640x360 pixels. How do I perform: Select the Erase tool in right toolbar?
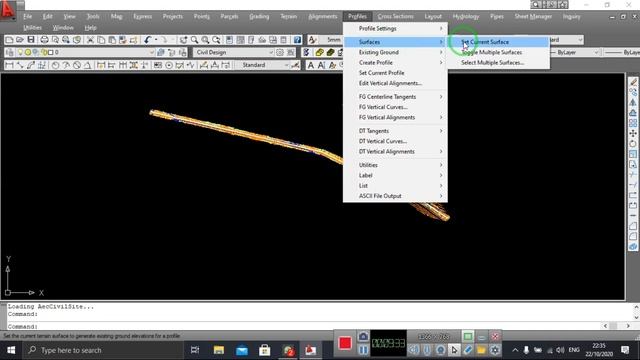click(x=633, y=82)
